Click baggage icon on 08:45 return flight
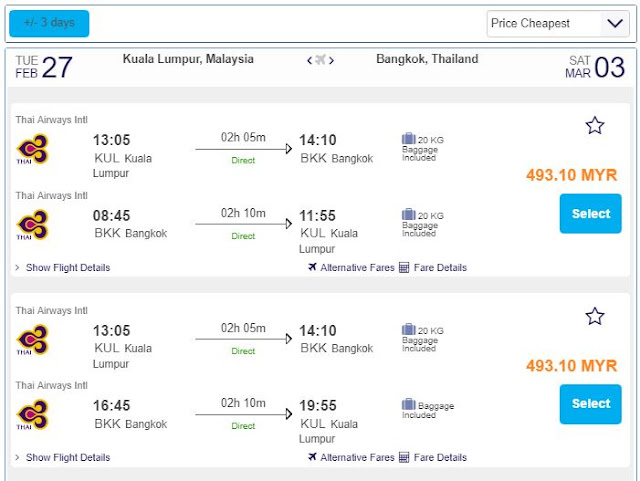 click(x=408, y=214)
